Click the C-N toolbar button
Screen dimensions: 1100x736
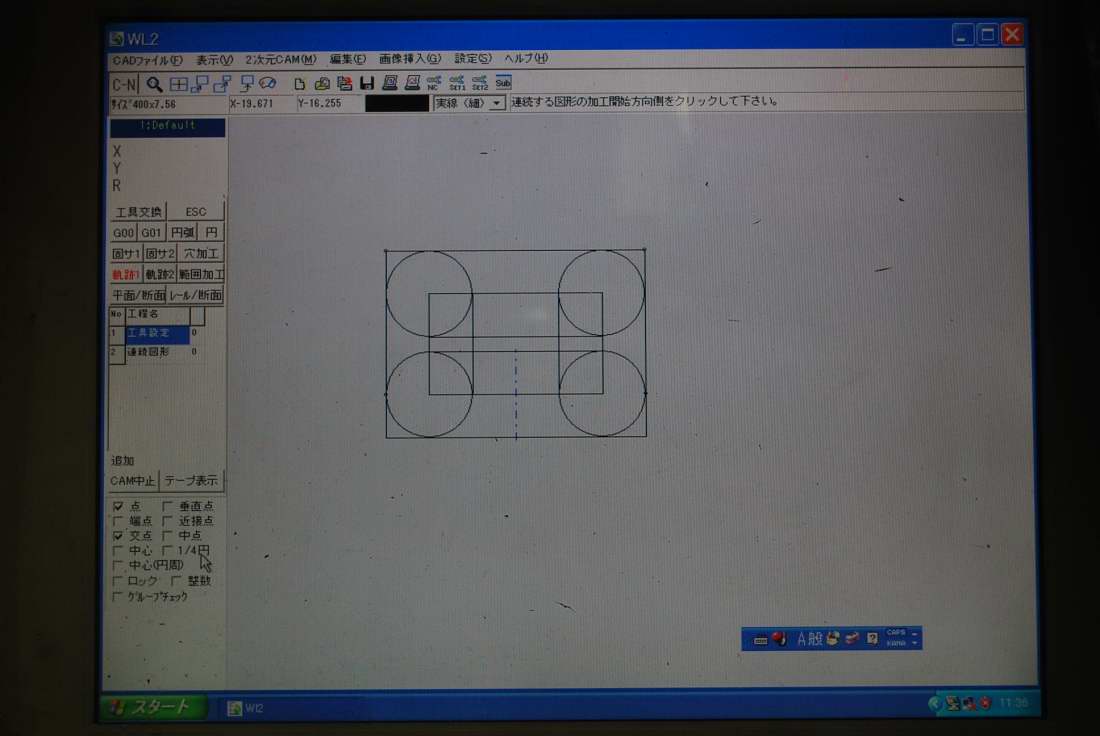[124, 85]
